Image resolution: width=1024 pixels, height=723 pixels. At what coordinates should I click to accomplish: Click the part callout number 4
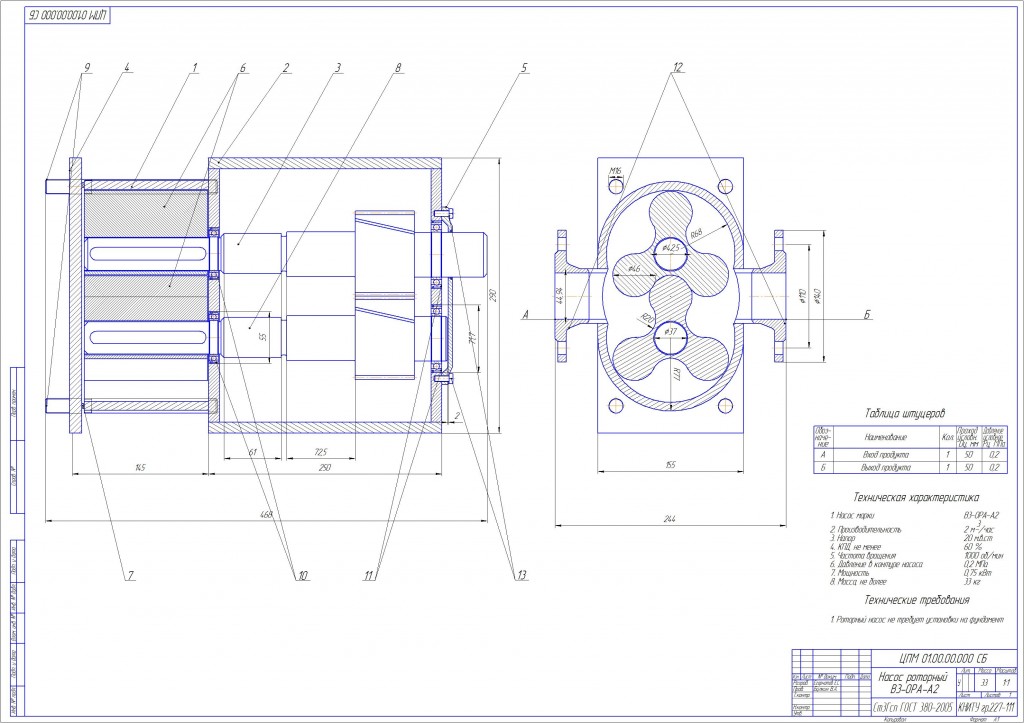click(127, 67)
